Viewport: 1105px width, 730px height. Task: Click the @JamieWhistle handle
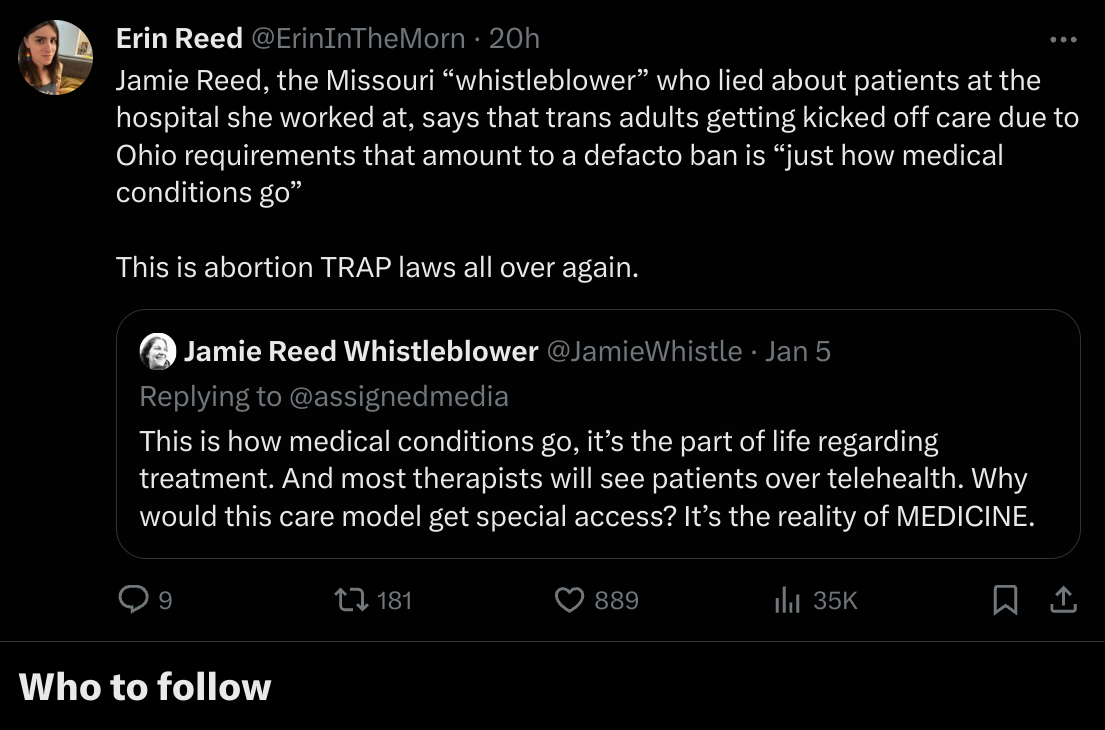[644, 351]
